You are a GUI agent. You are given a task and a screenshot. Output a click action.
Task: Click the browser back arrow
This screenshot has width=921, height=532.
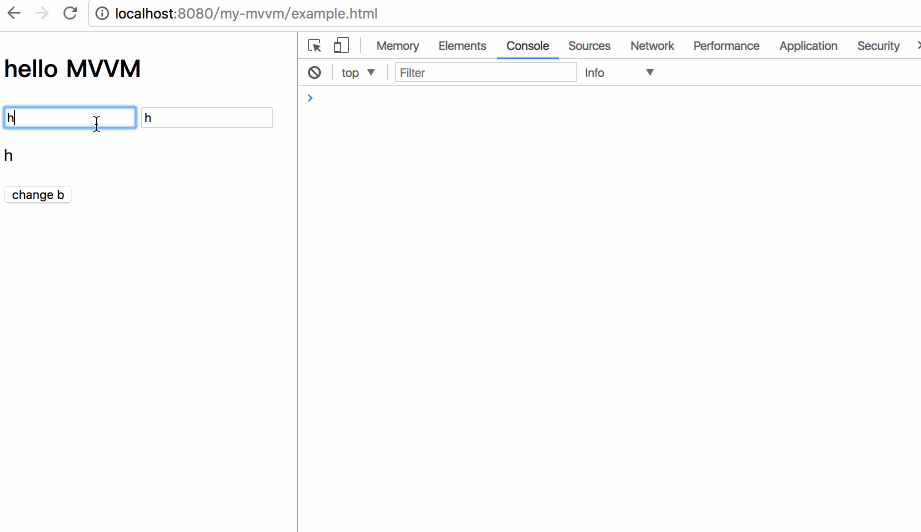tap(14, 13)
